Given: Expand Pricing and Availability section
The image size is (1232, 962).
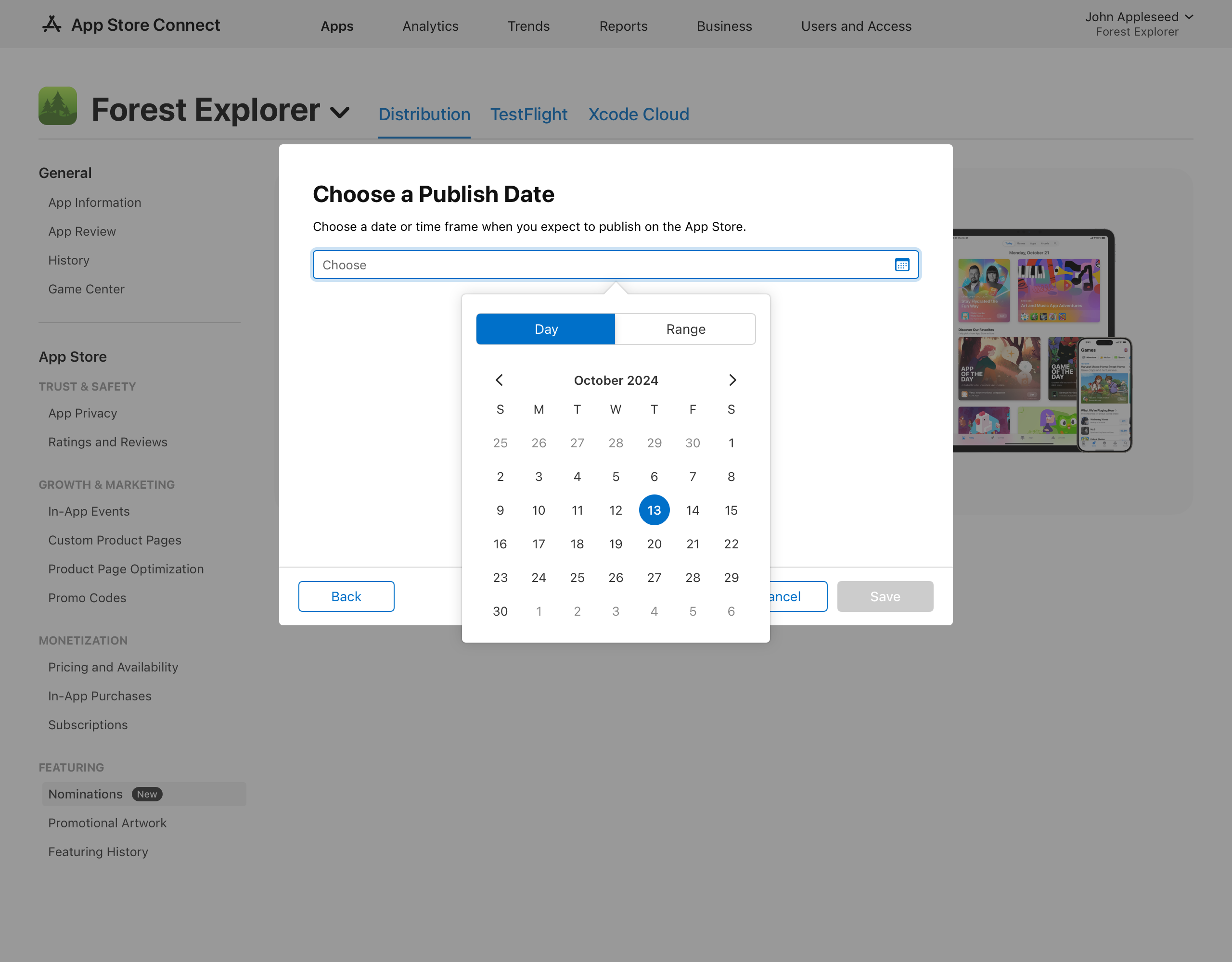Looking at the screenshot, I should click(x=112, y=667).
